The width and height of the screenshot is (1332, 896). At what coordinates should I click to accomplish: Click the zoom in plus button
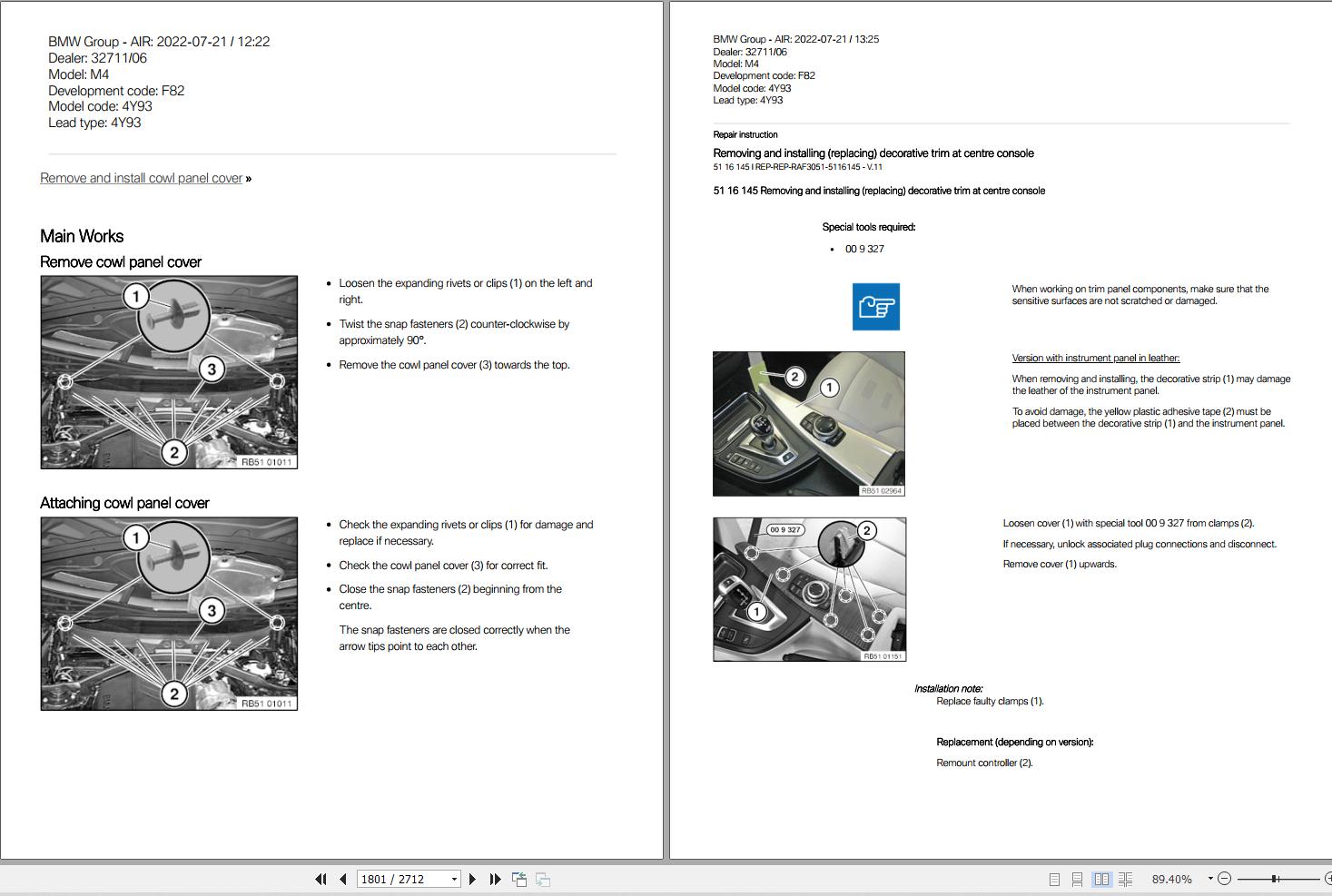point(1327,879)
